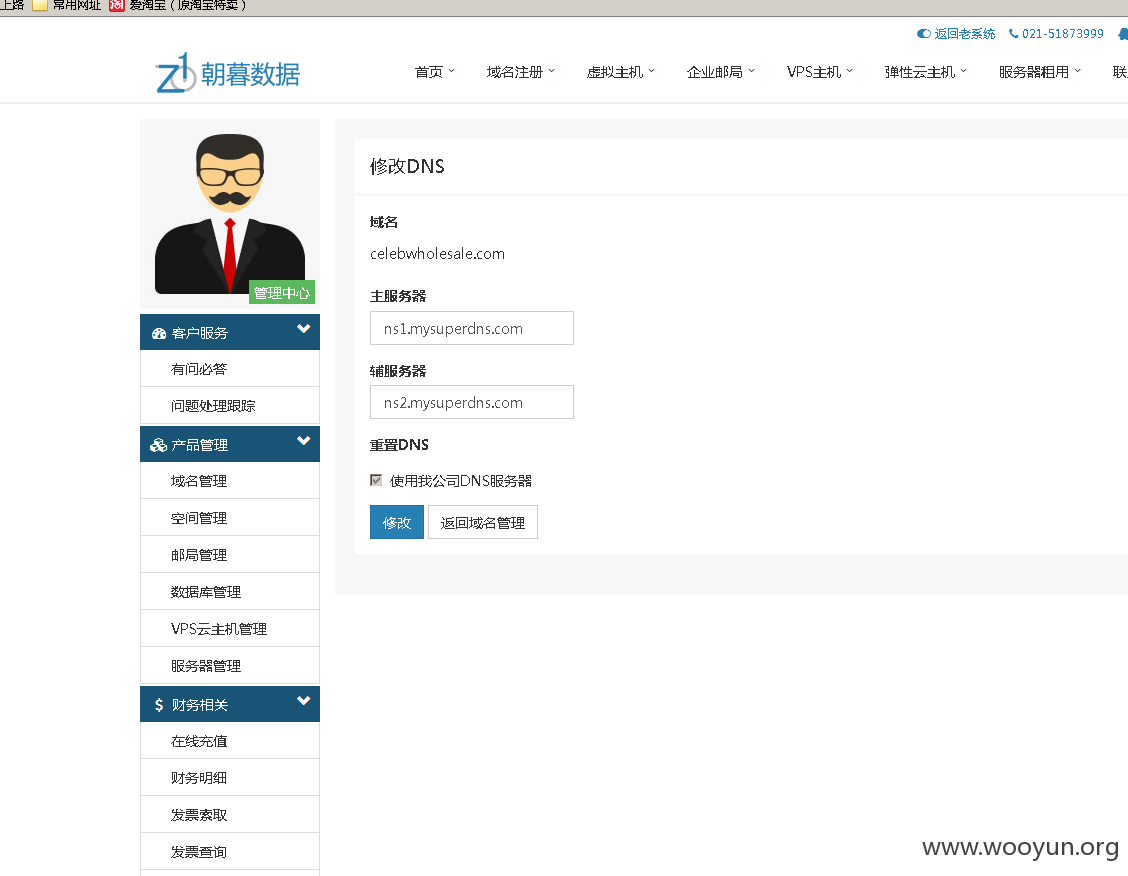Image resolution: width=1128 pixels, height=876 pixels.
Task: Focus the 主服务器 input field
Action: (x=472, y=328)
